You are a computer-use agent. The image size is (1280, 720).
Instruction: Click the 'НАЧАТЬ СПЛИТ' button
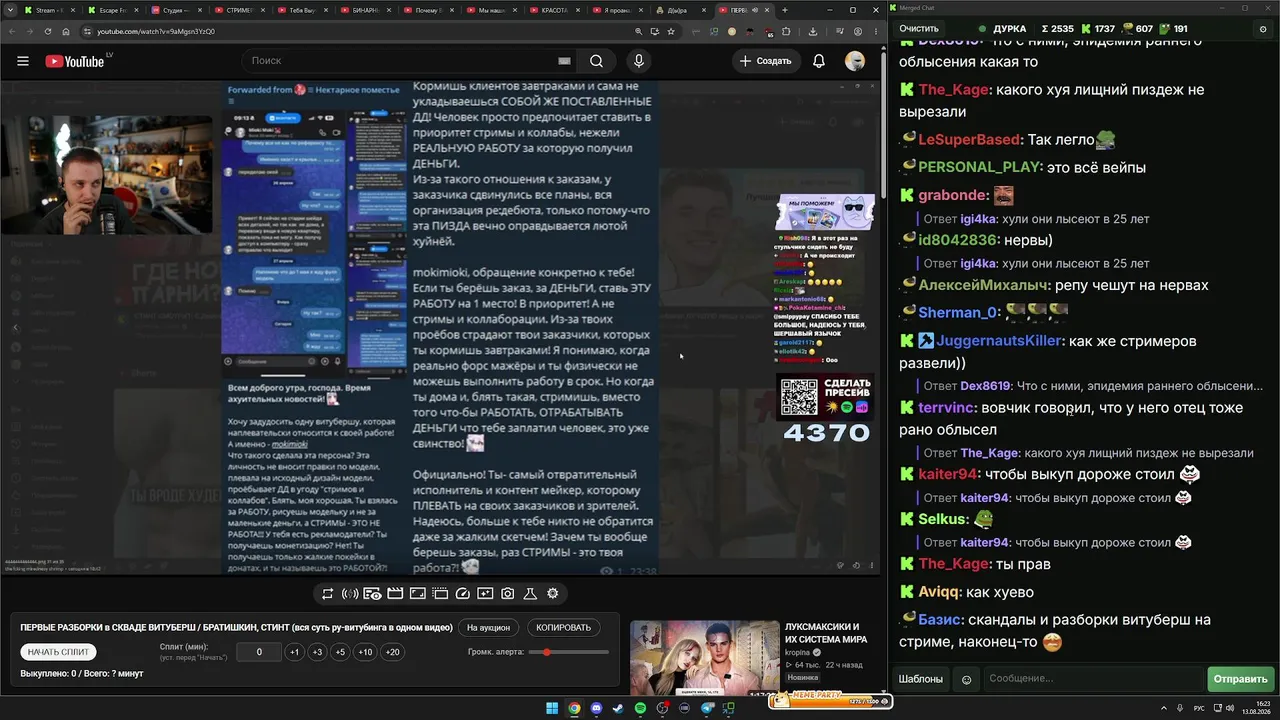tap(58, 652)
